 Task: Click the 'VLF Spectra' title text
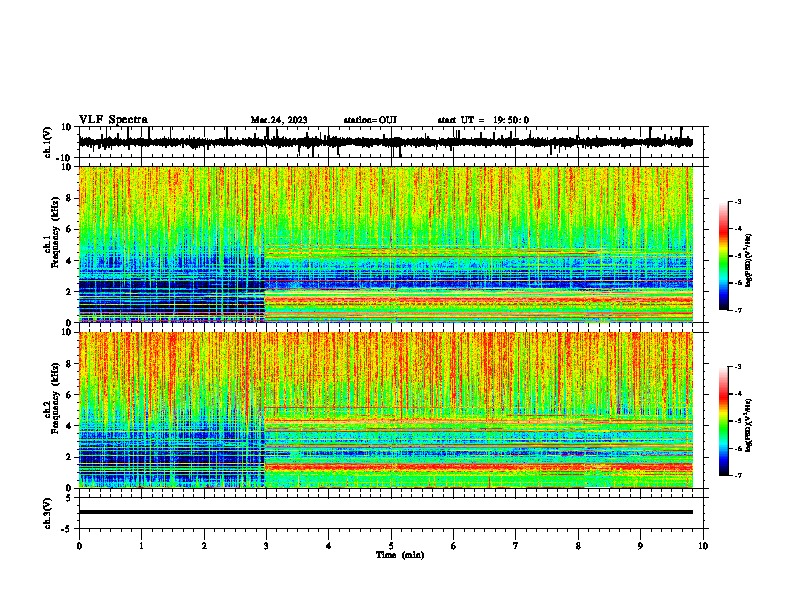coord(113,120)
